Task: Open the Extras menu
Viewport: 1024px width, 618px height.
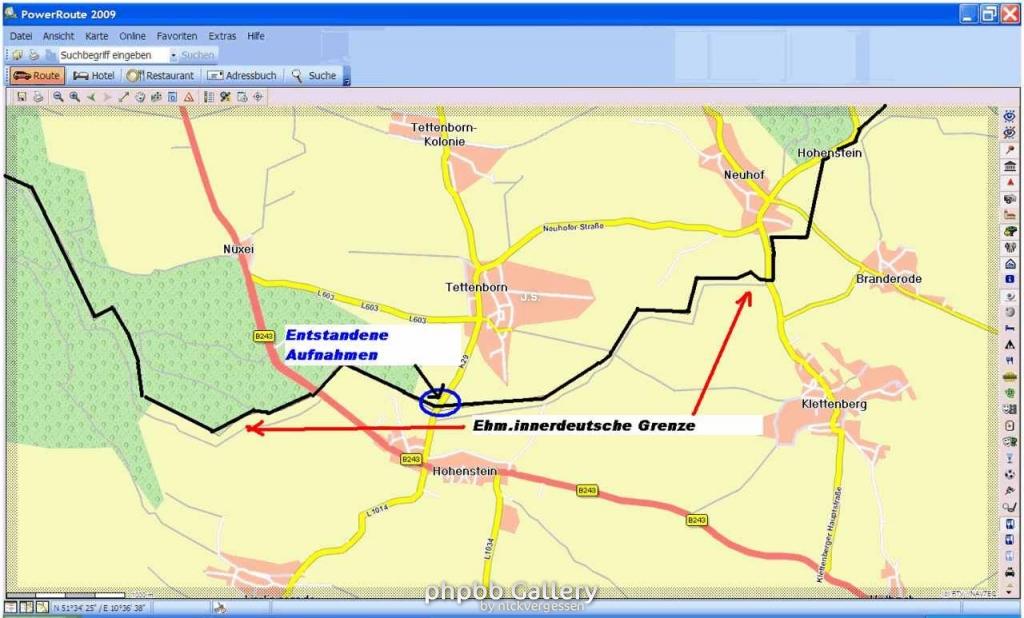Action: click(222, 36)
